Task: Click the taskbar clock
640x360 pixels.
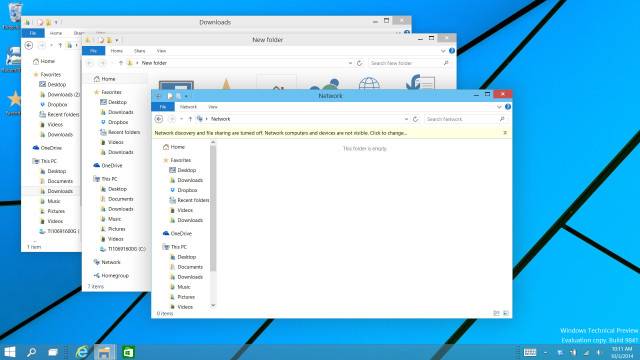Action: [622, 352]
